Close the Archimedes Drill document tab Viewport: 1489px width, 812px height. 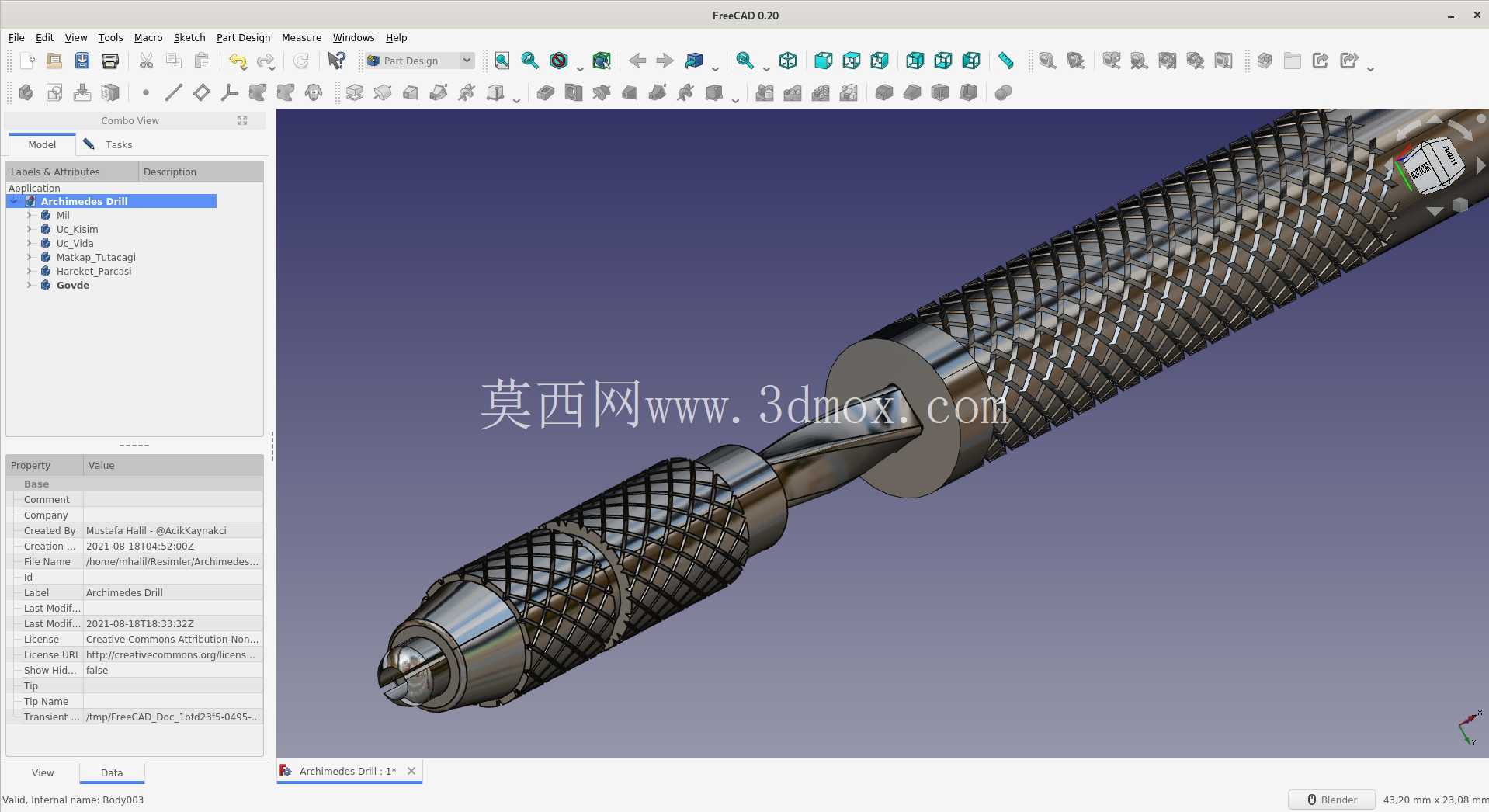click(411, 771)
